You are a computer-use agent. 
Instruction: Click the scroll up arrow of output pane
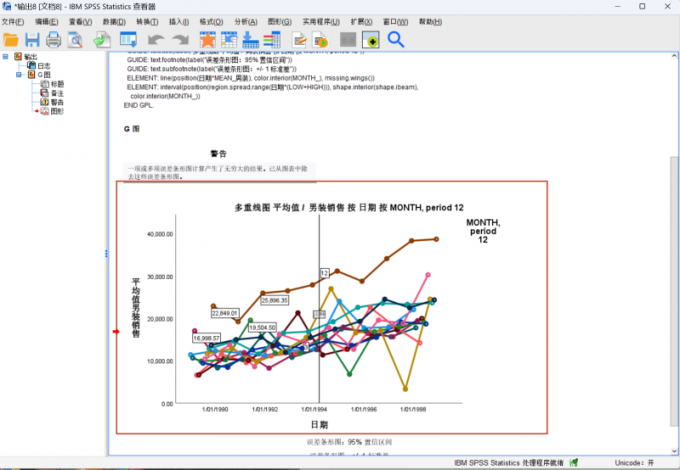[x=674, y=56]
